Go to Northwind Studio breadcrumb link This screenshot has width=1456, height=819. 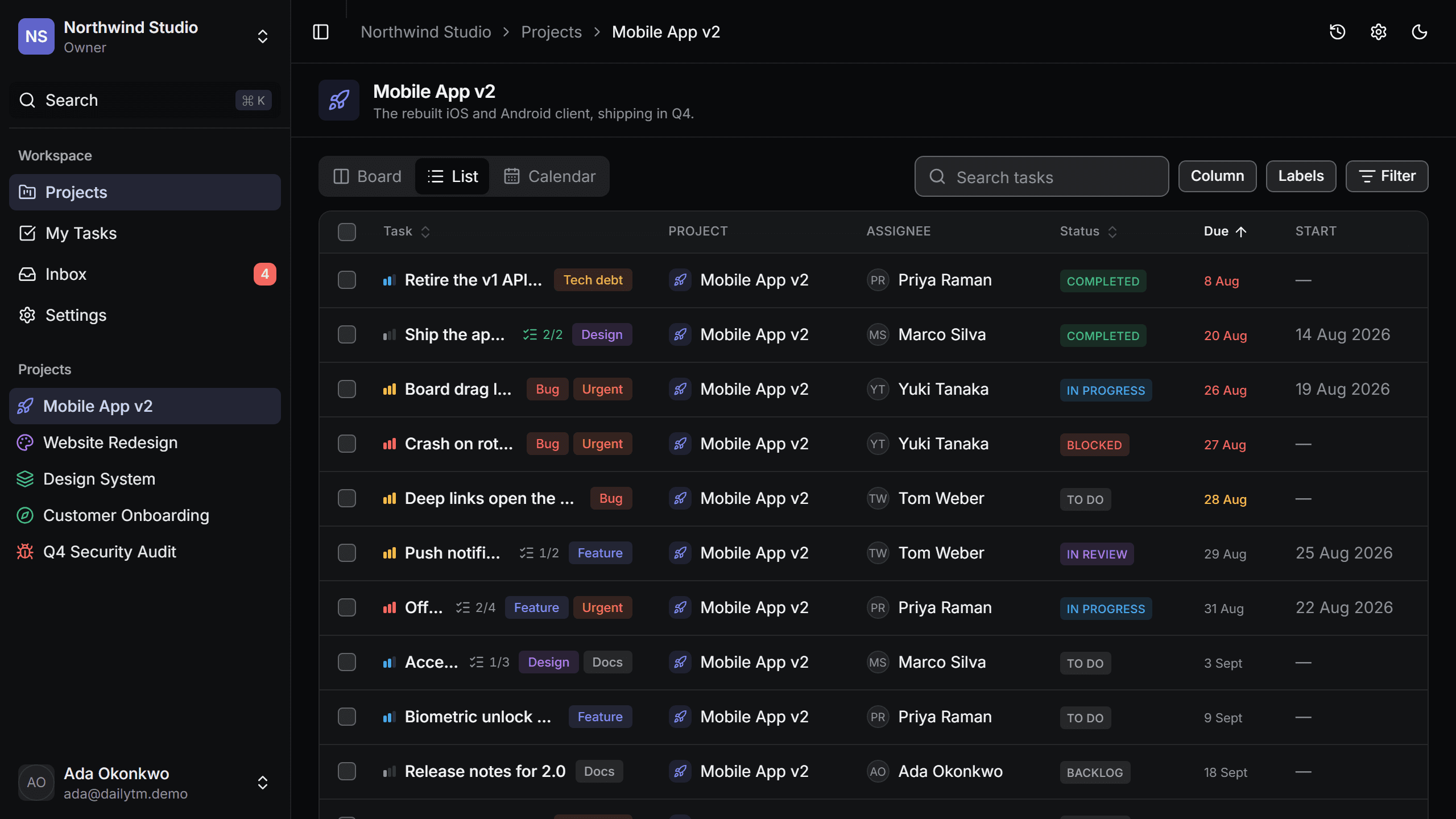pos(425,32)
